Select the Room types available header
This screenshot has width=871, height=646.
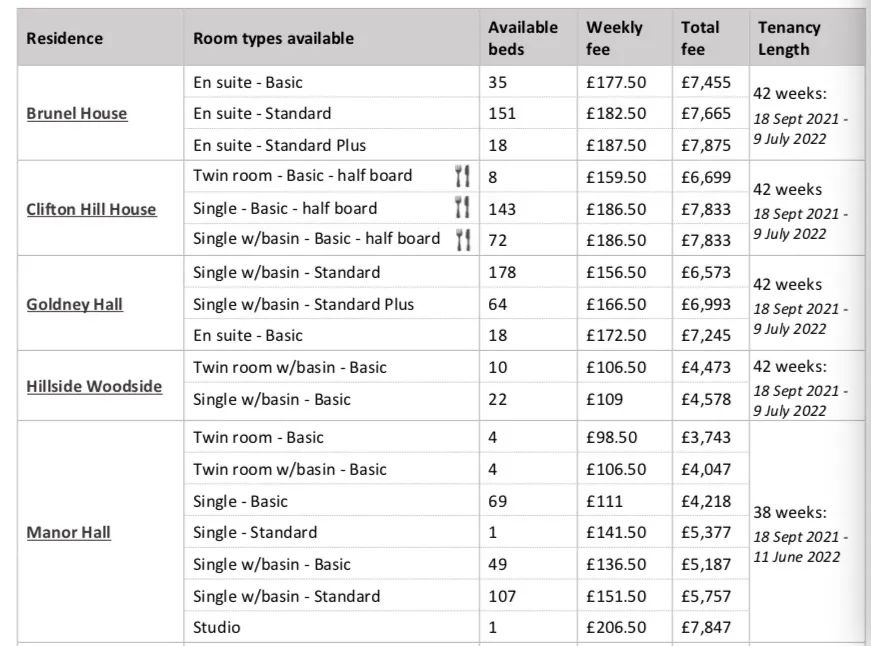click(273, 38)
